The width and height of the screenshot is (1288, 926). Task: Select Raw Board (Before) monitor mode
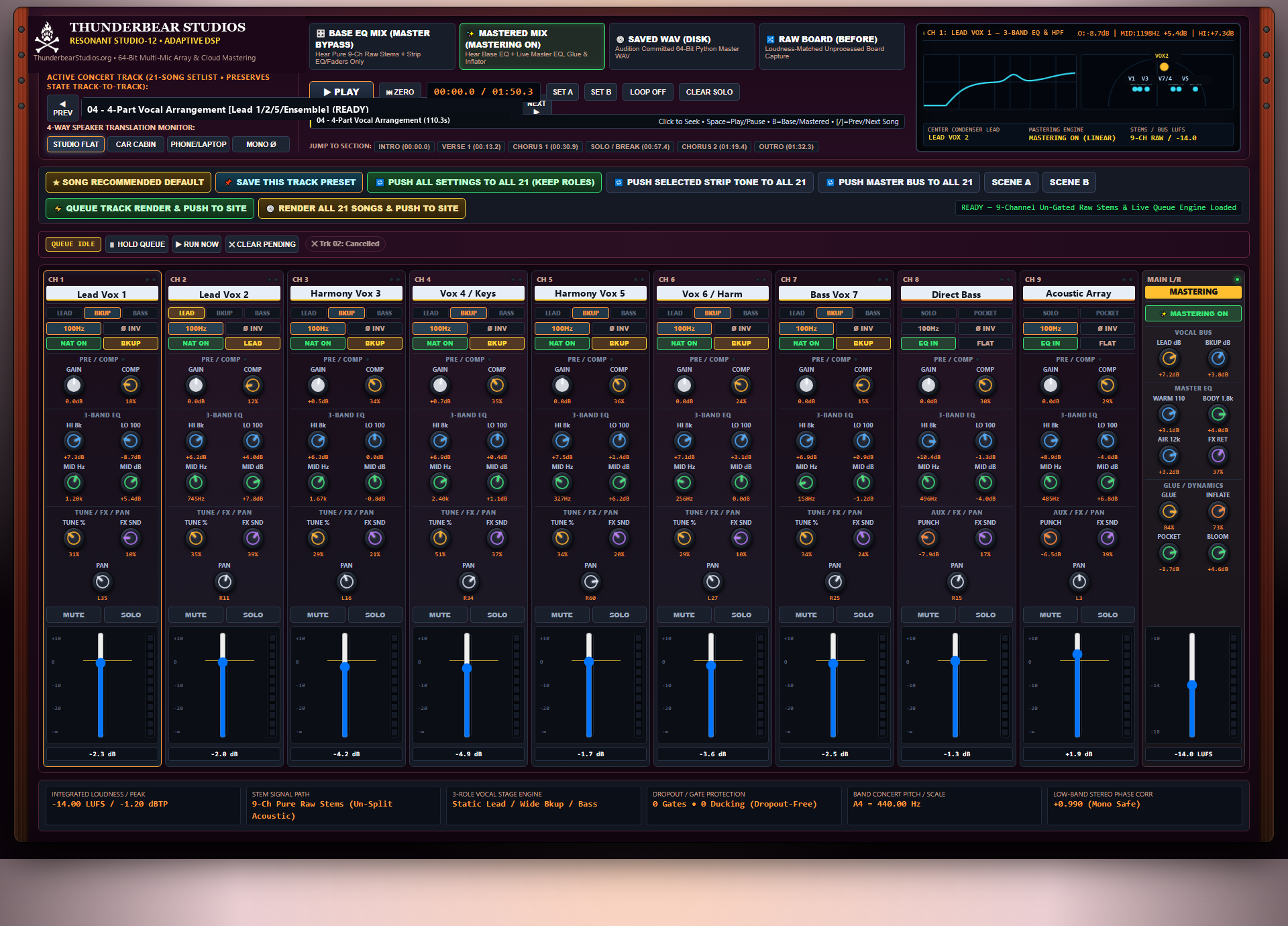pyautogui.click(x=832, y=46)
